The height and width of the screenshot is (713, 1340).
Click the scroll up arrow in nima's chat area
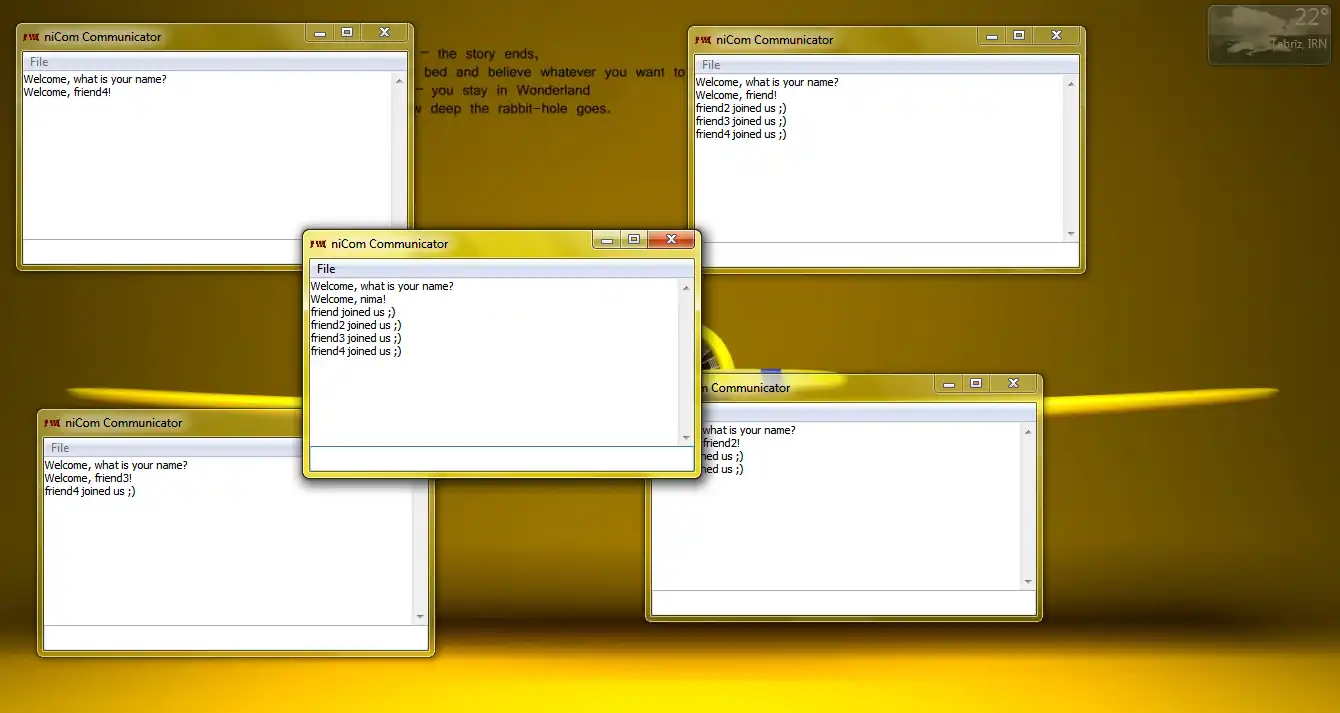click(686, 288)
